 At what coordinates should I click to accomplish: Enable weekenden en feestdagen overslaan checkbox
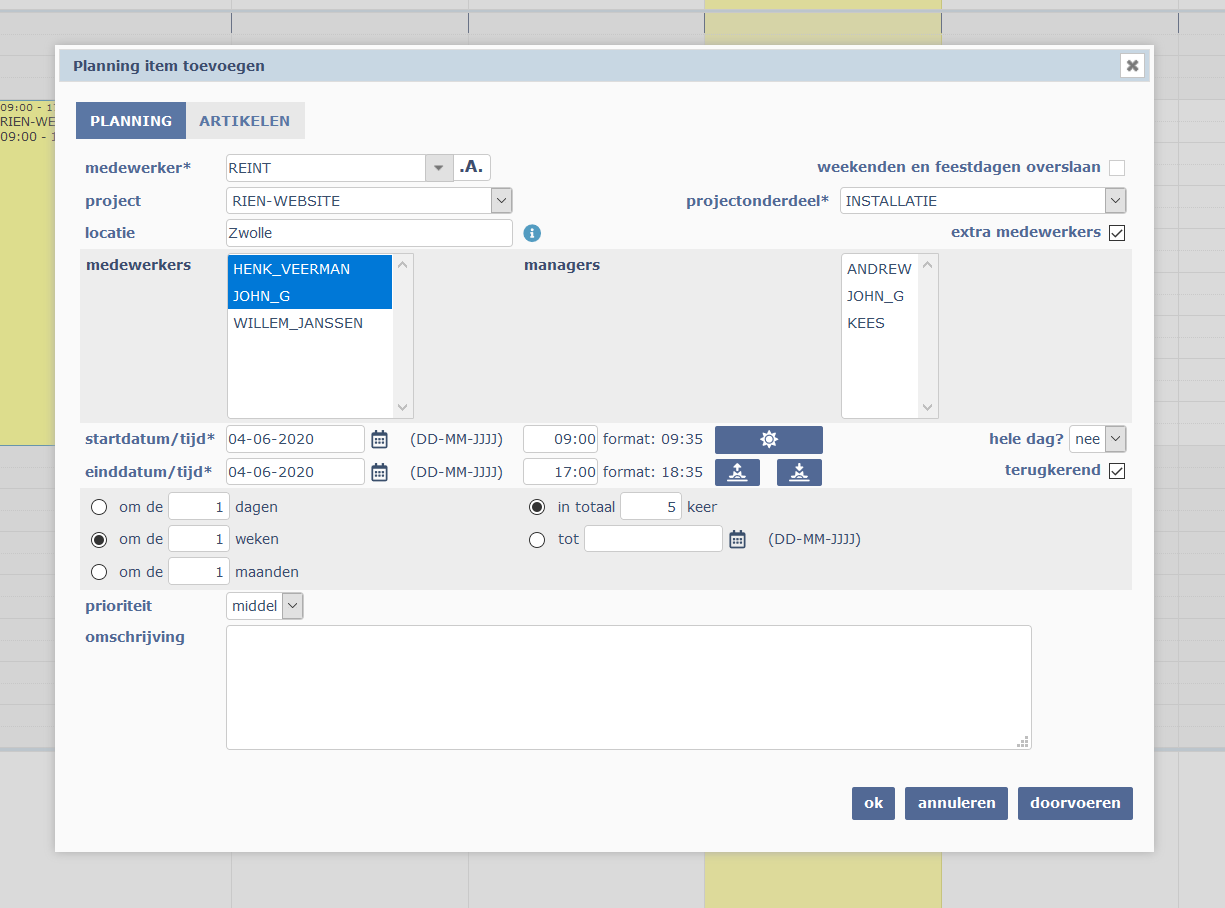1116,168
